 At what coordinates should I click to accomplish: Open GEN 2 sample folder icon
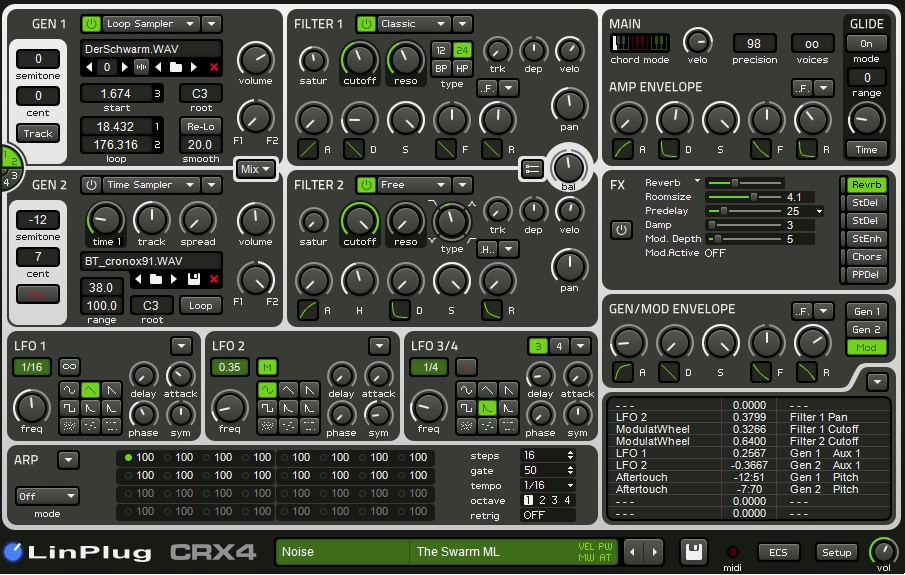[x=156, y=279]
